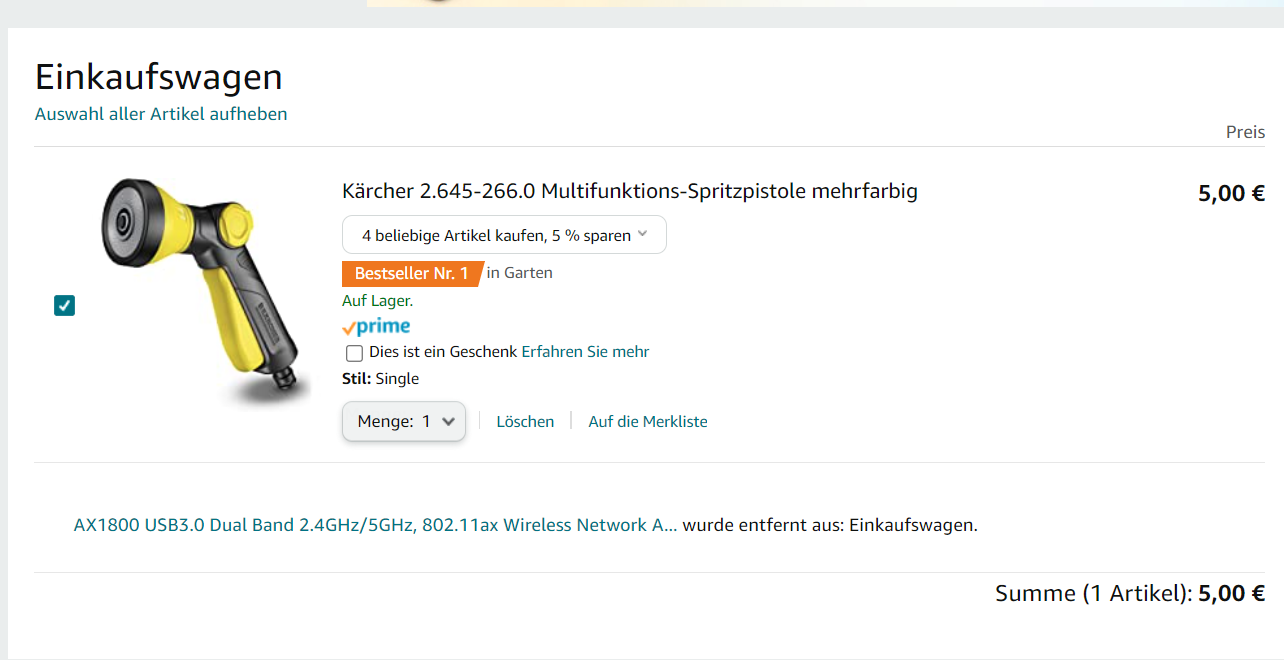Tick the 'Dies ist ein Geschenk' checkbox
The width and height of the screenshot is (1284, 660).
[x=354, y=353]
